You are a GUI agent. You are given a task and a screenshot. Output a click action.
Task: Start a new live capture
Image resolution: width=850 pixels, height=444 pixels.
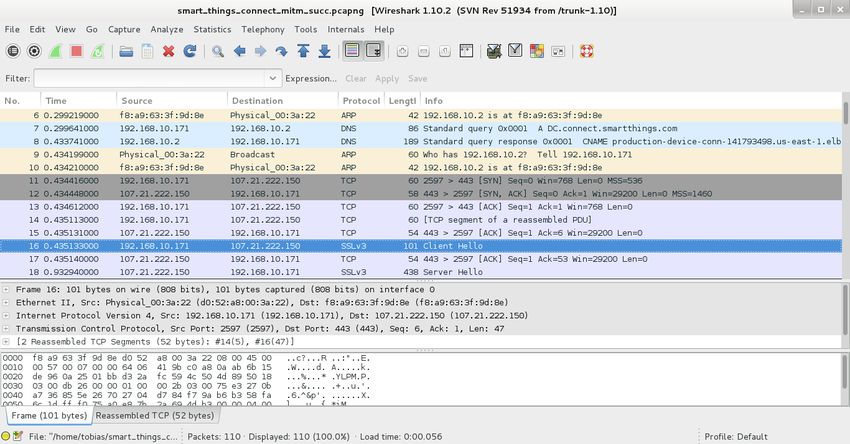point(55,51)
